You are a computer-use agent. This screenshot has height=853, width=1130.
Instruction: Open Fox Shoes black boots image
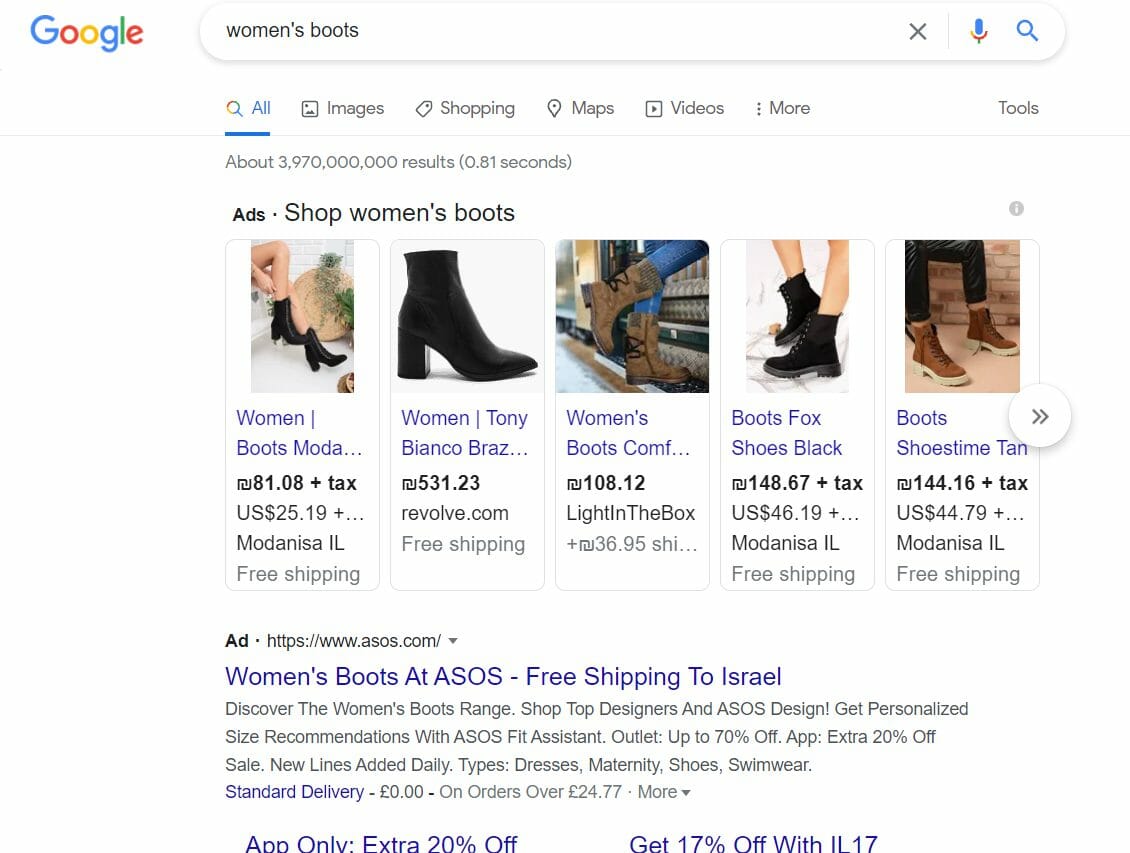pos(798,316)
